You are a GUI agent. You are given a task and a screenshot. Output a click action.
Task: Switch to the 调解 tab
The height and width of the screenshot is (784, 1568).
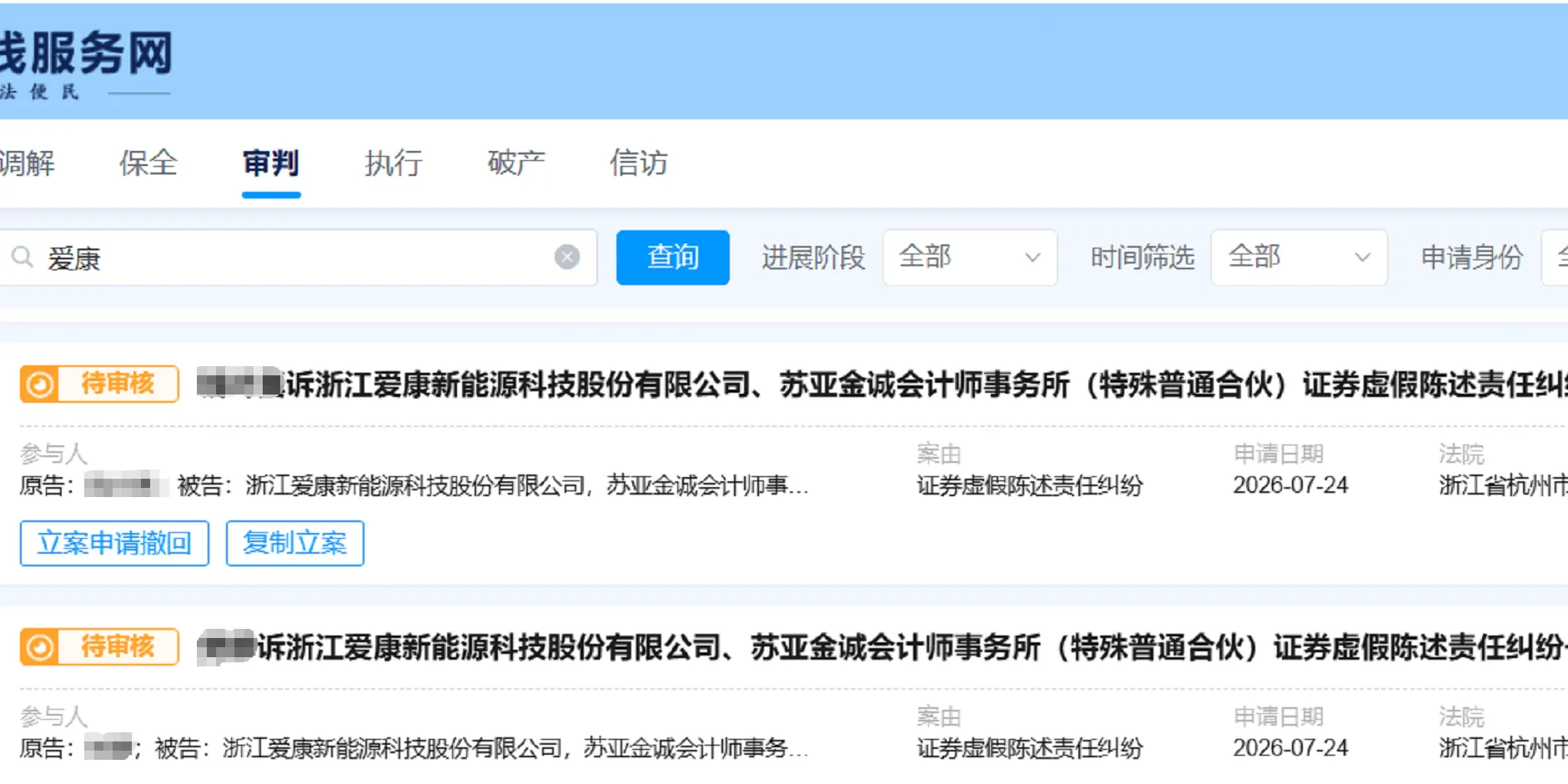click(x=27, y=163)
